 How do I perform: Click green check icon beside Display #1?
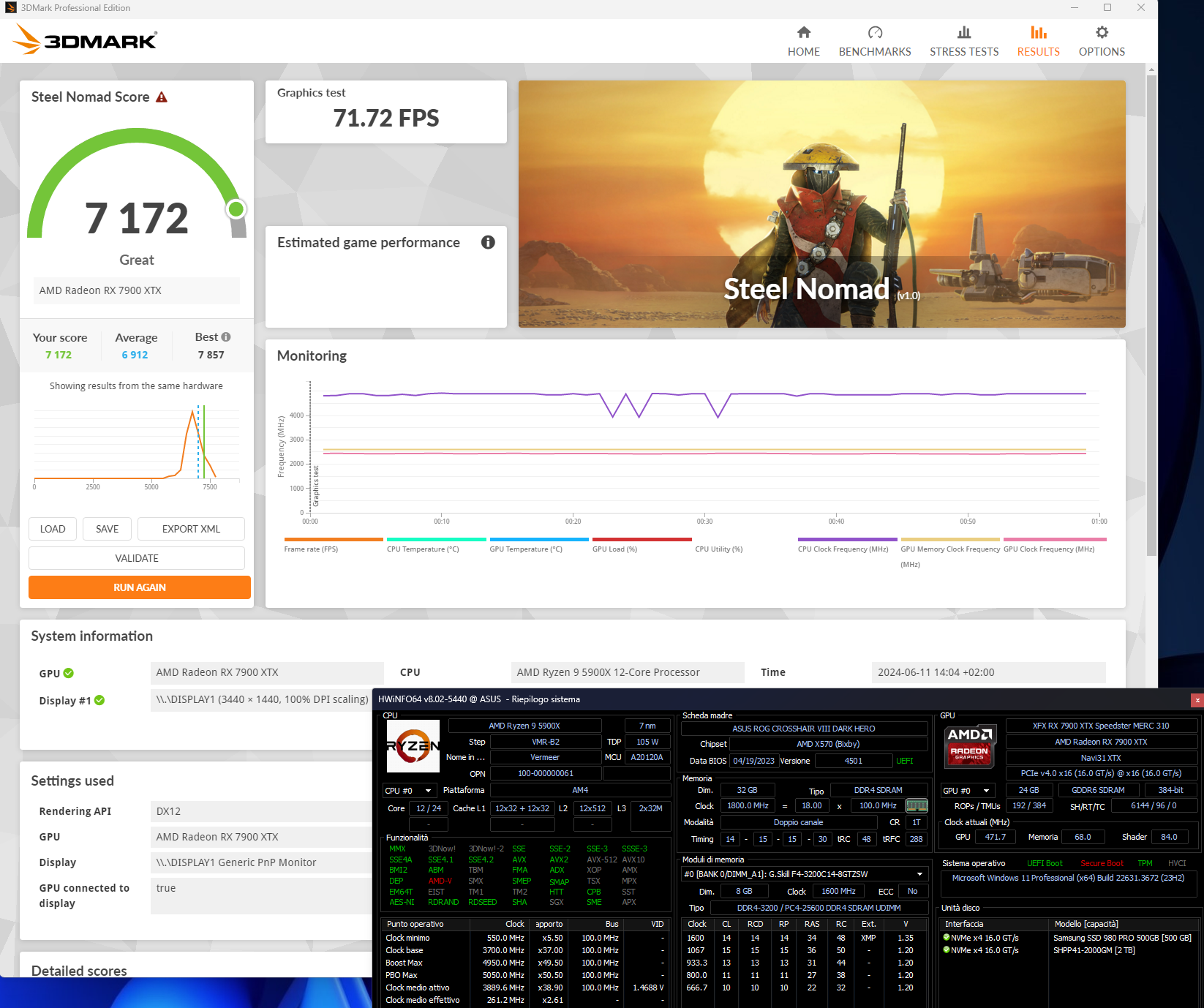point(99,700)
